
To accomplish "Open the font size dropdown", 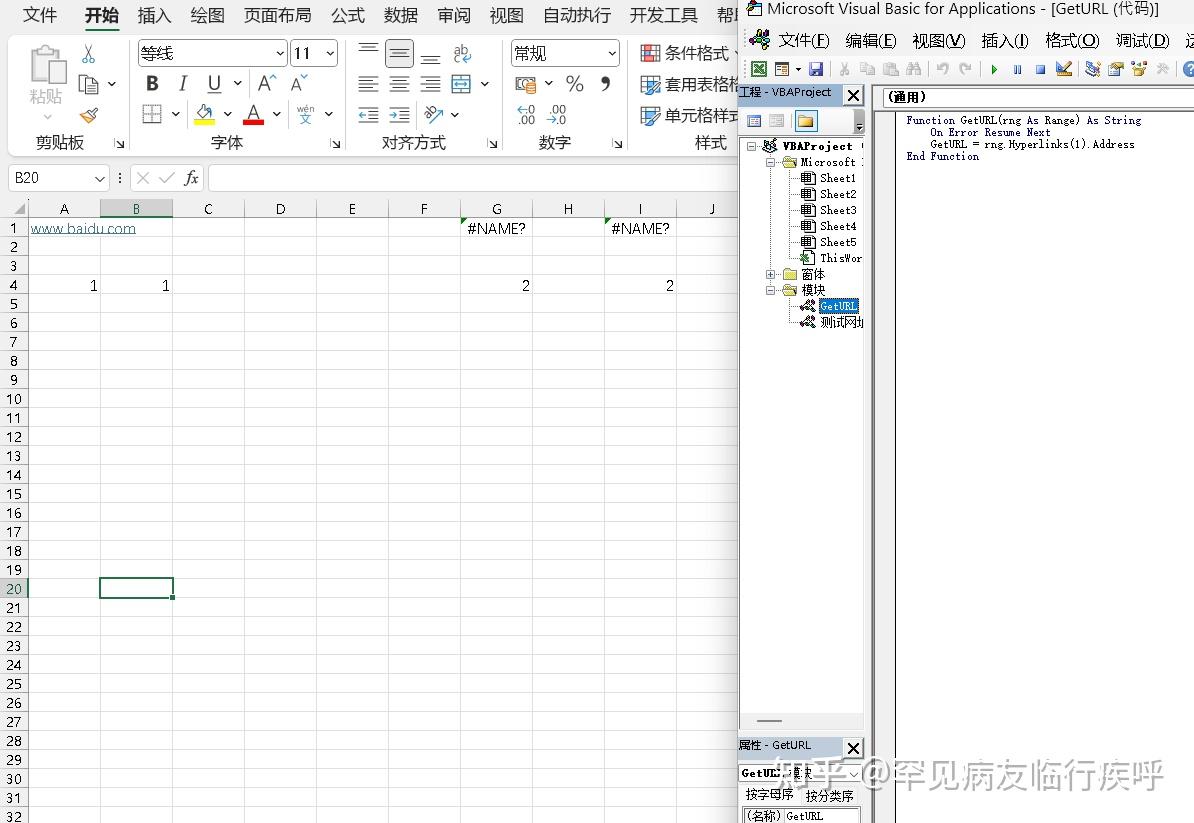I will (331, 52).
